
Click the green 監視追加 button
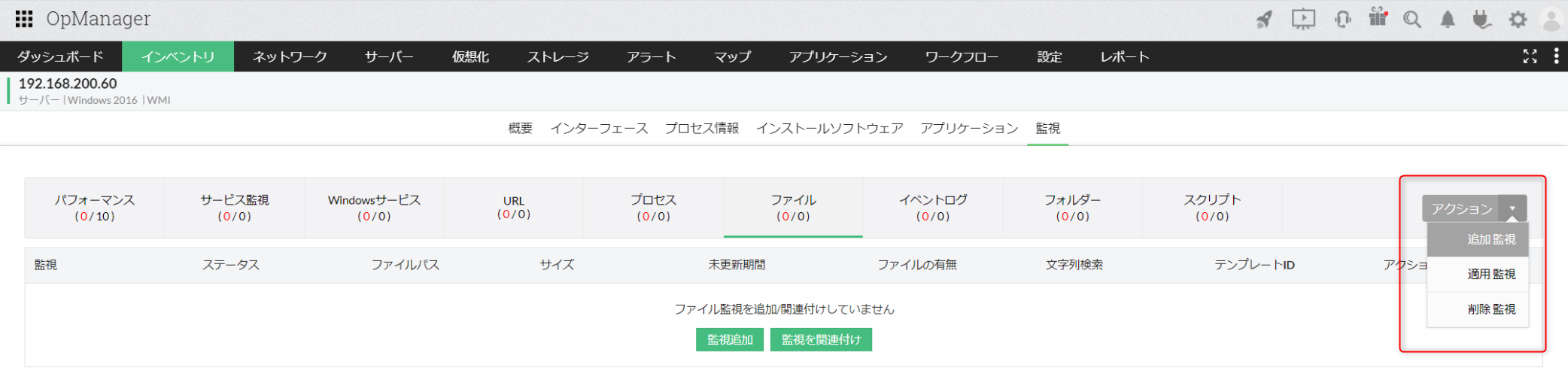pos(730,340)
